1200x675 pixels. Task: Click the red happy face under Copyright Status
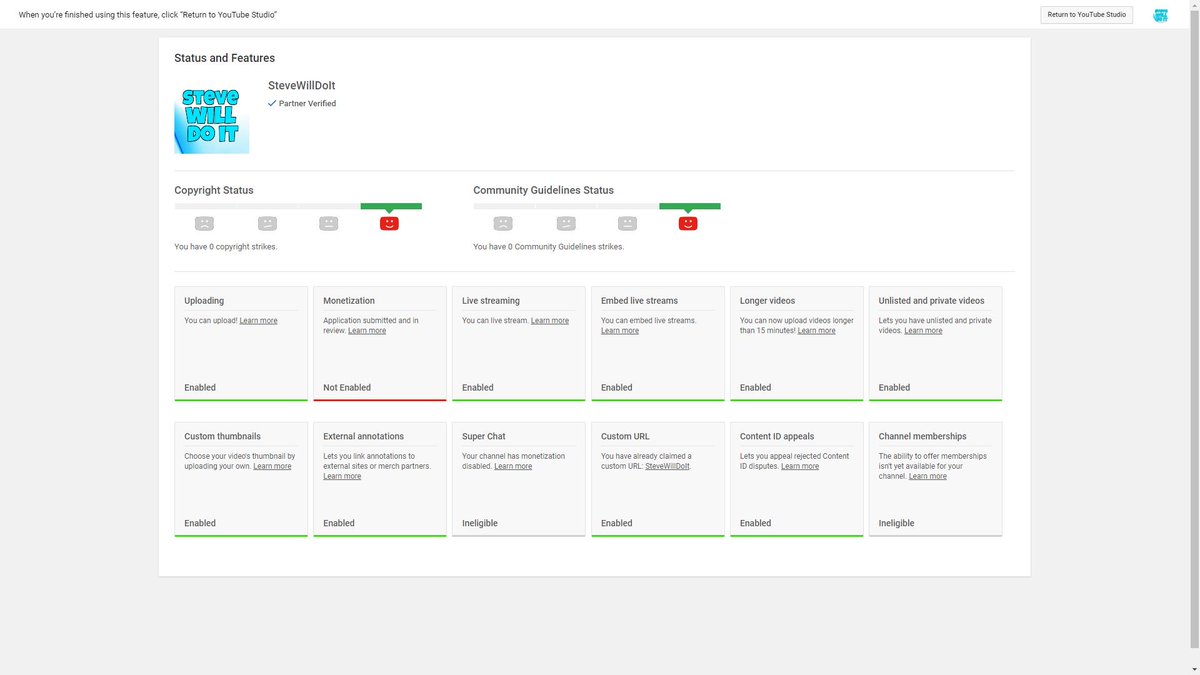(390, 224)
